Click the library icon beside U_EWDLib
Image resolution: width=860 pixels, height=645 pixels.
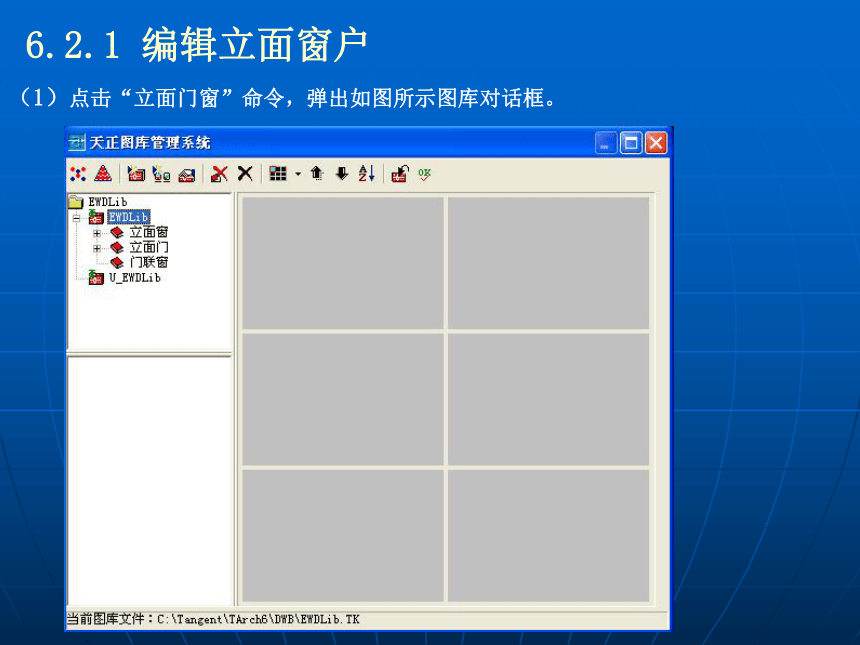96,278
